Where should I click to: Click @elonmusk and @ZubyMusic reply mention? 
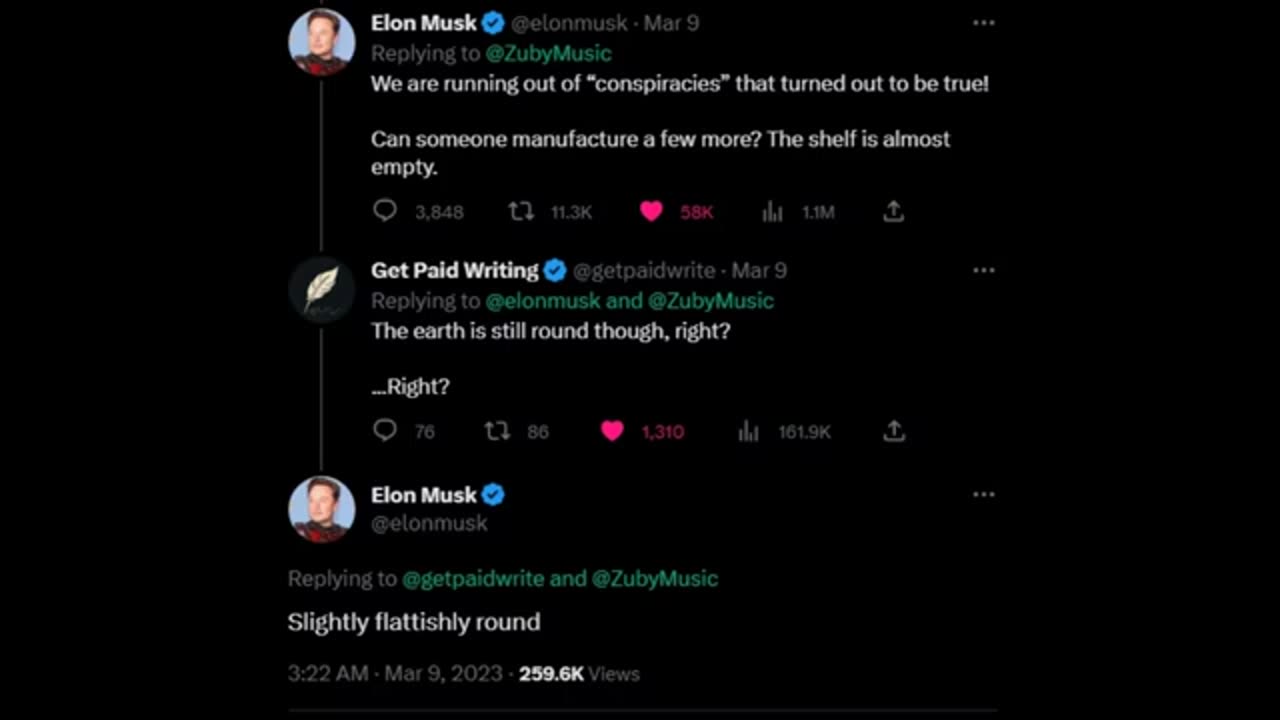629,301
